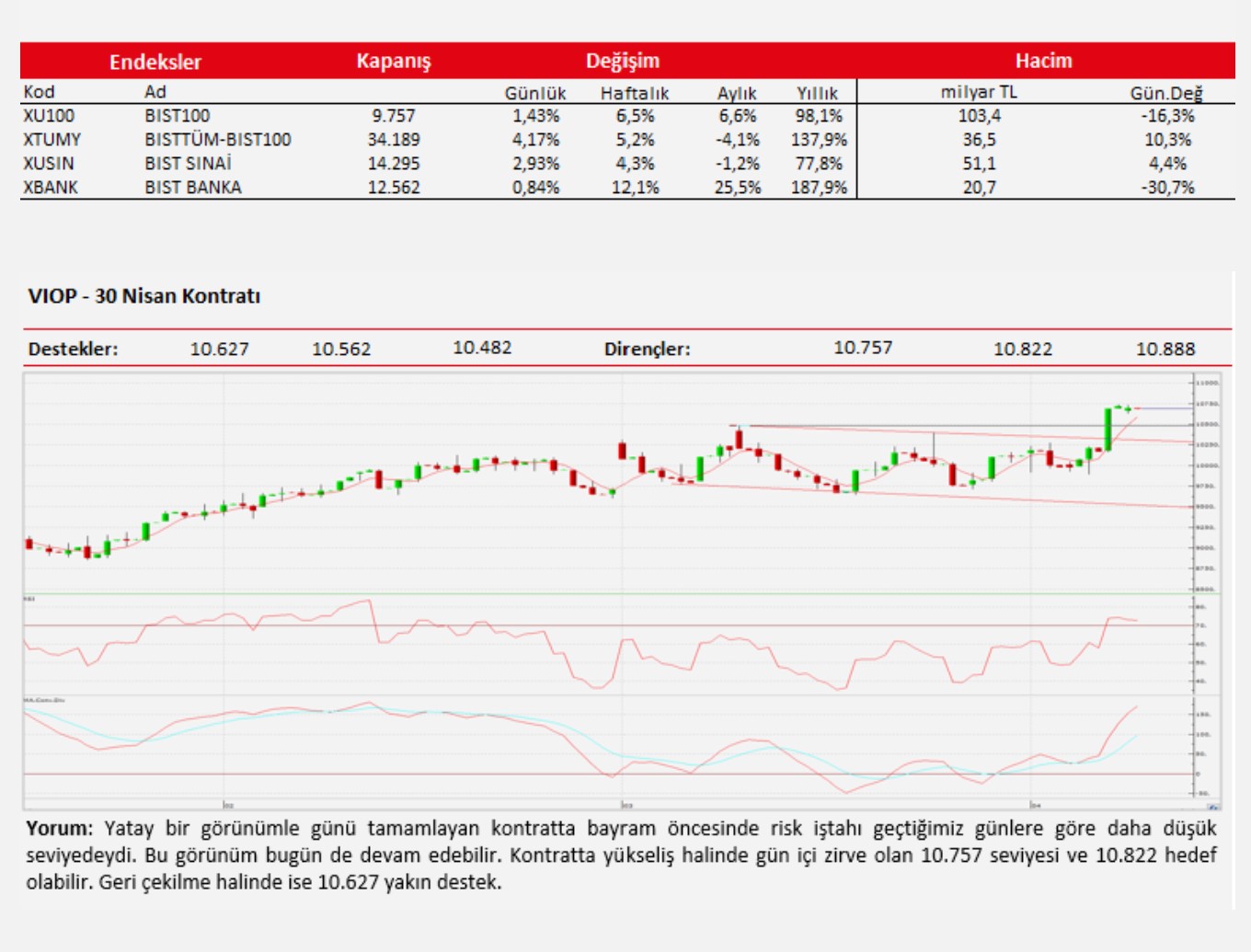The width and height of the screenshot is (1251, 952).
Task: Click the bold Yorum: label
Action: tap(59, 828)
